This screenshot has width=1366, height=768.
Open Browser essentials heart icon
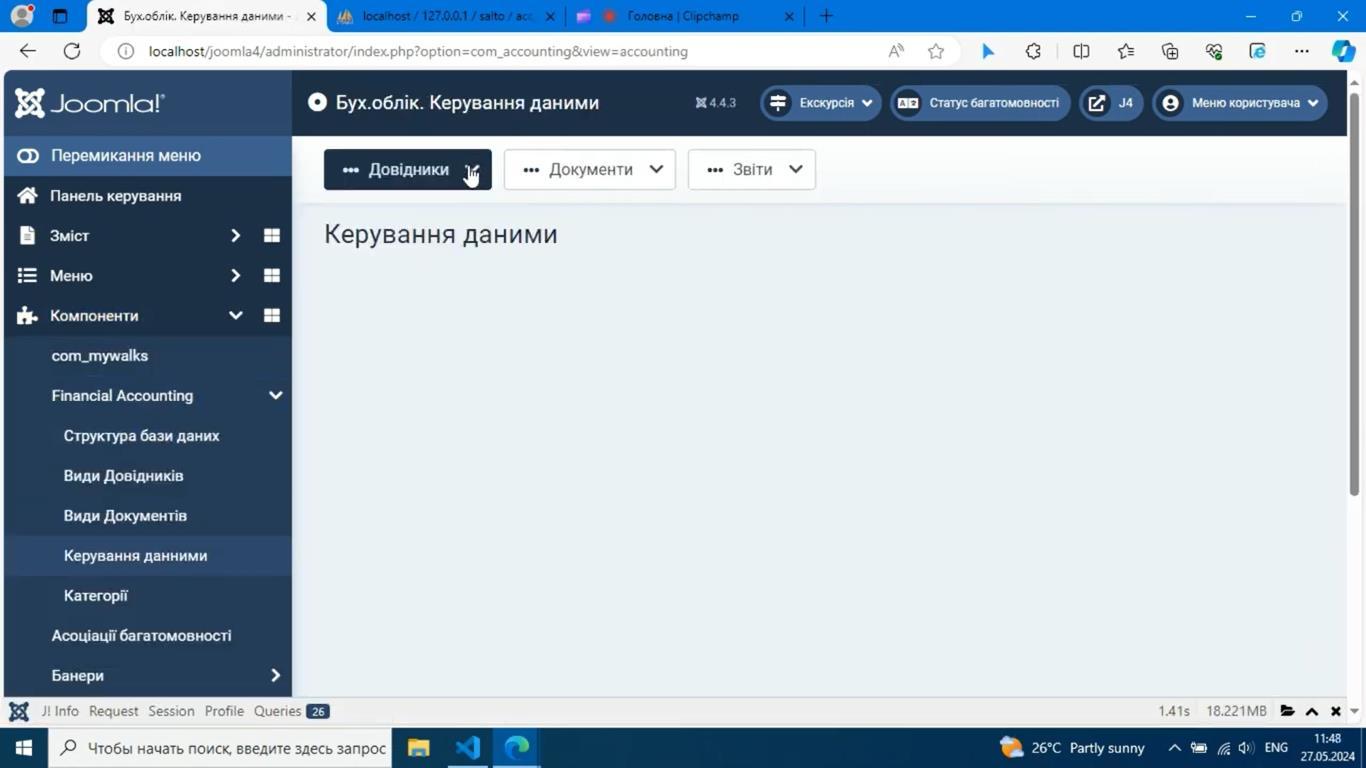(1214, 51)
